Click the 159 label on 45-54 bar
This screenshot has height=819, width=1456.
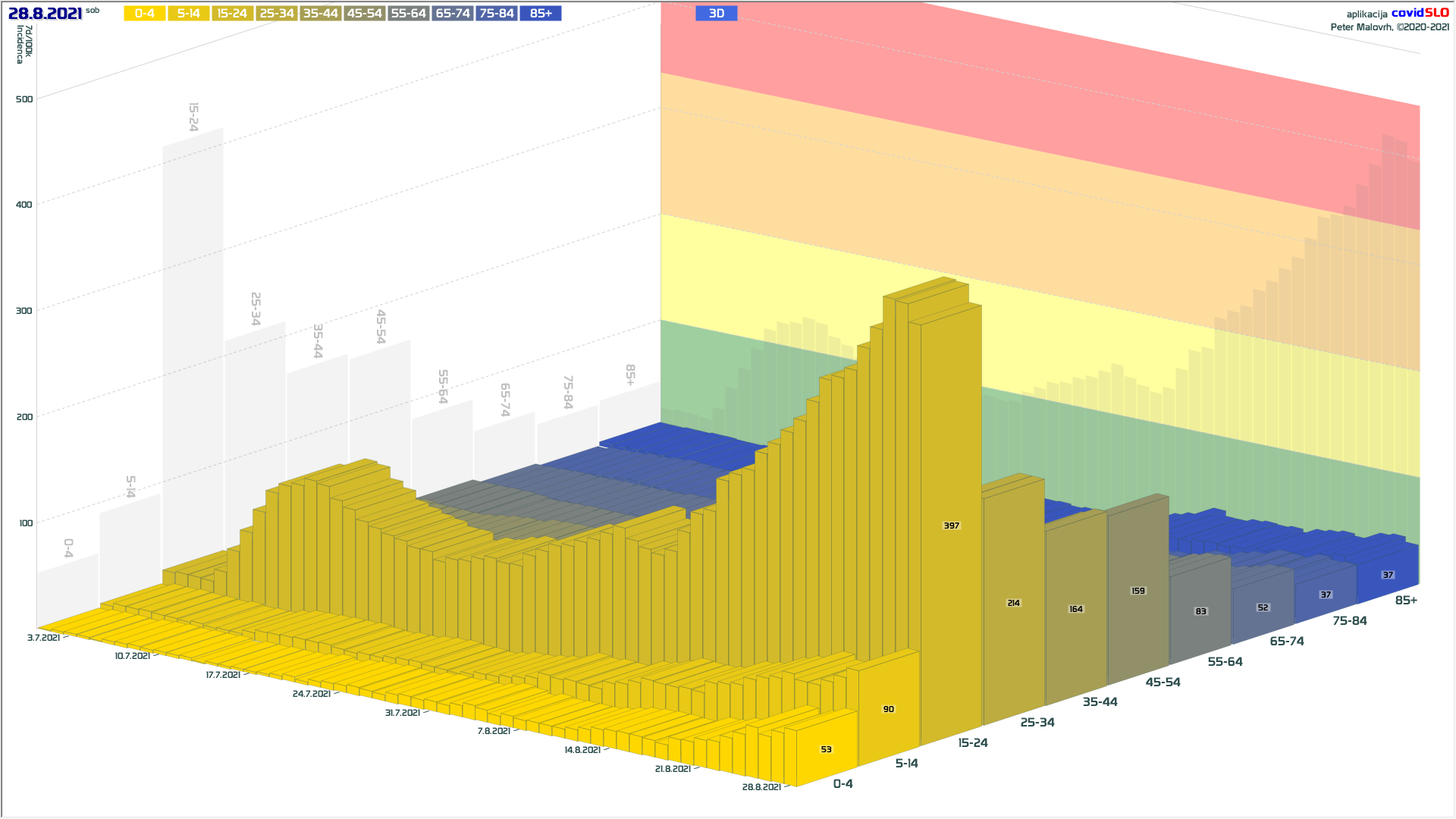(1137, 591)
